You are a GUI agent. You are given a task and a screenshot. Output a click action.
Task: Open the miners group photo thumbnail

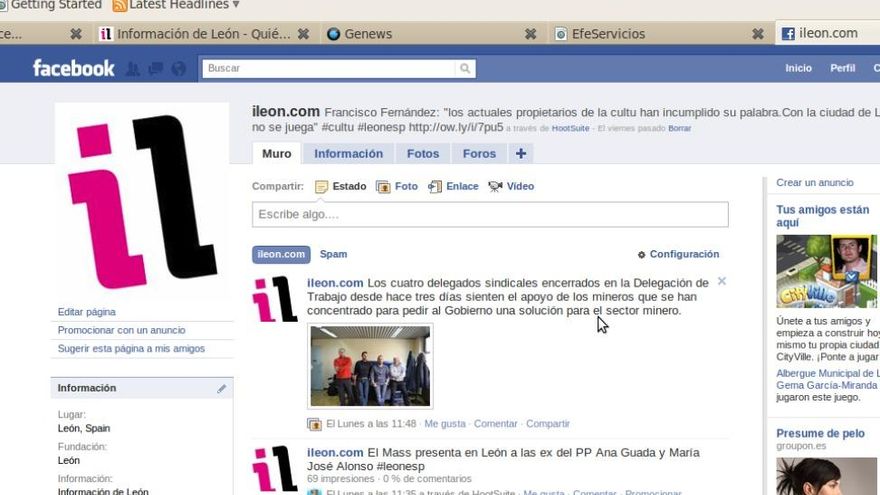(370, 366)
